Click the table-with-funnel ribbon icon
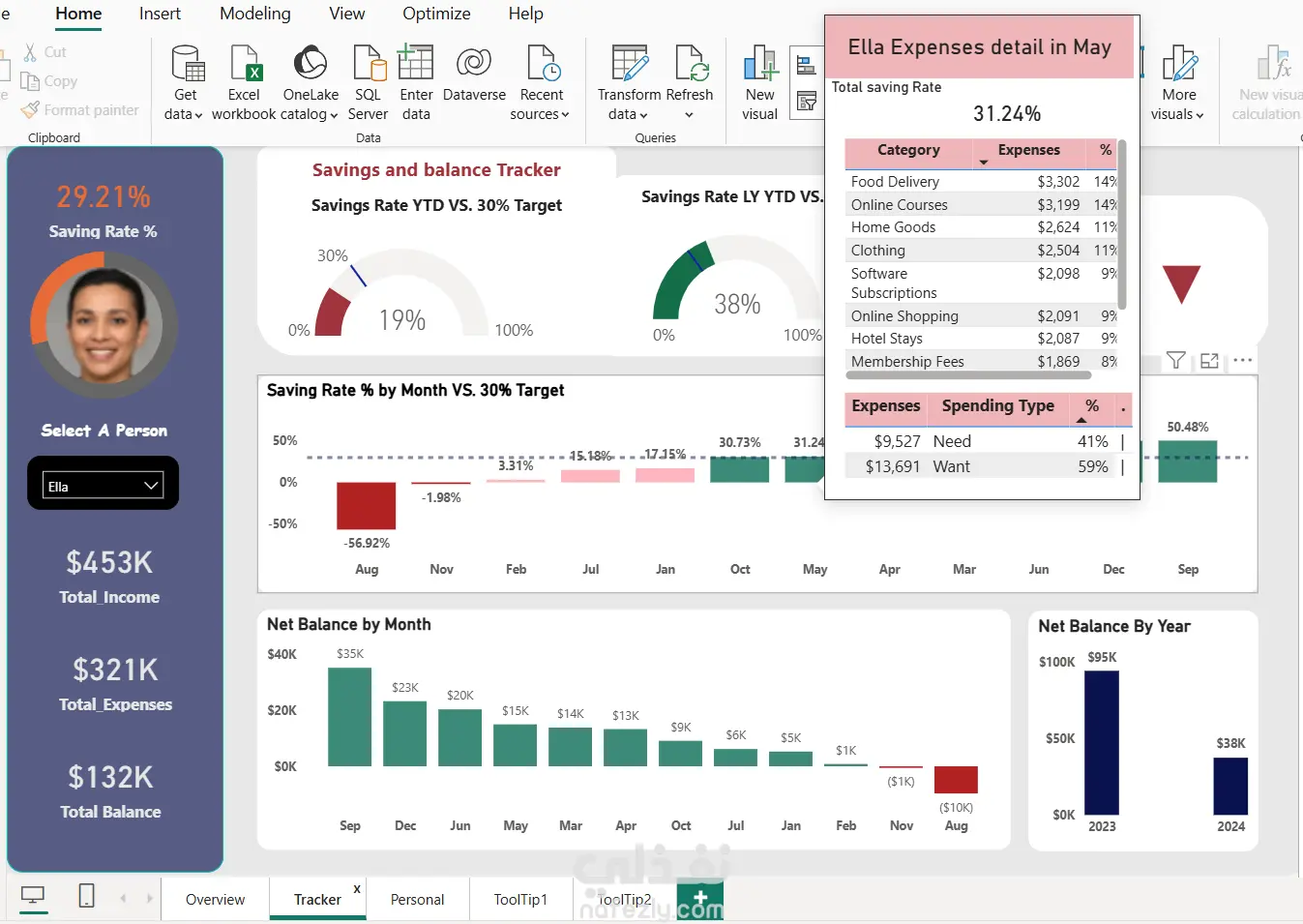The image size is (1303, 924). pyautogui.click(x=806, y=101)
